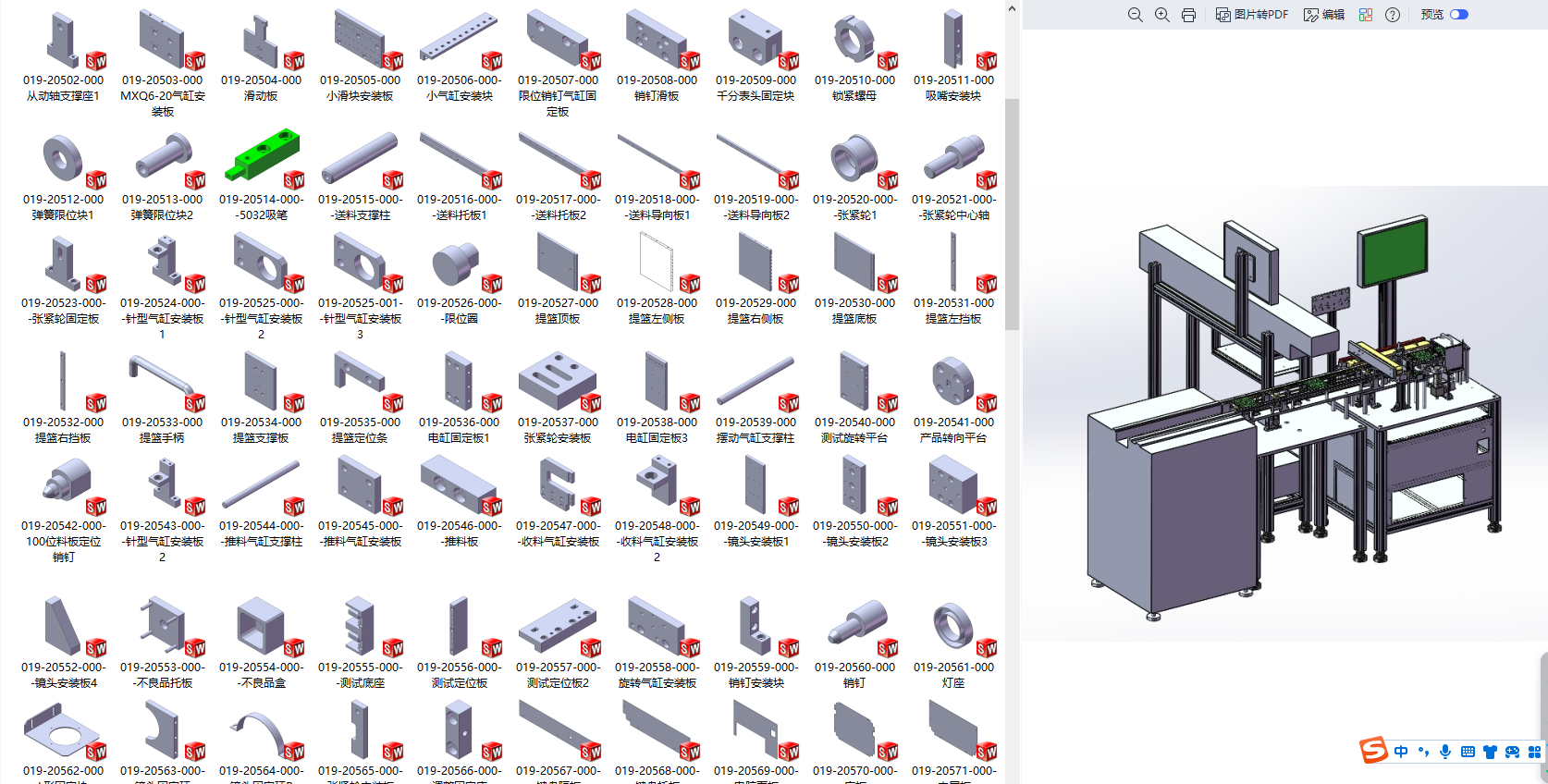Switch Chinese/English mode via 中 icon

pyautogui.click(x=1401, y=752)
